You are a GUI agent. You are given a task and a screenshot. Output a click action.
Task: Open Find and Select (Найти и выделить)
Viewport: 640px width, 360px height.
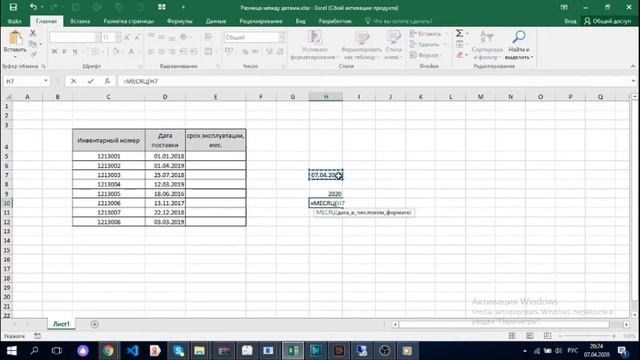[518, 45]
